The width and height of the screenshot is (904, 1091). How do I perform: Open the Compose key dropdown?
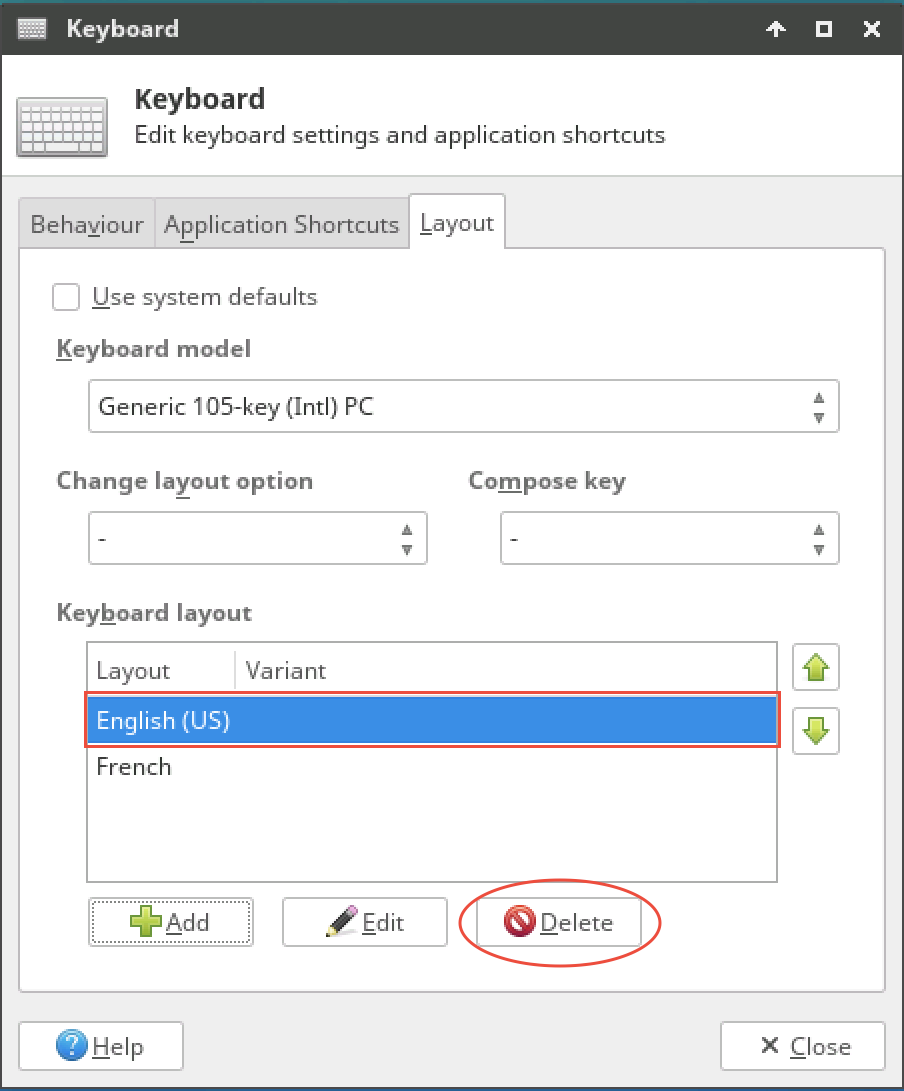pos(669,538)
